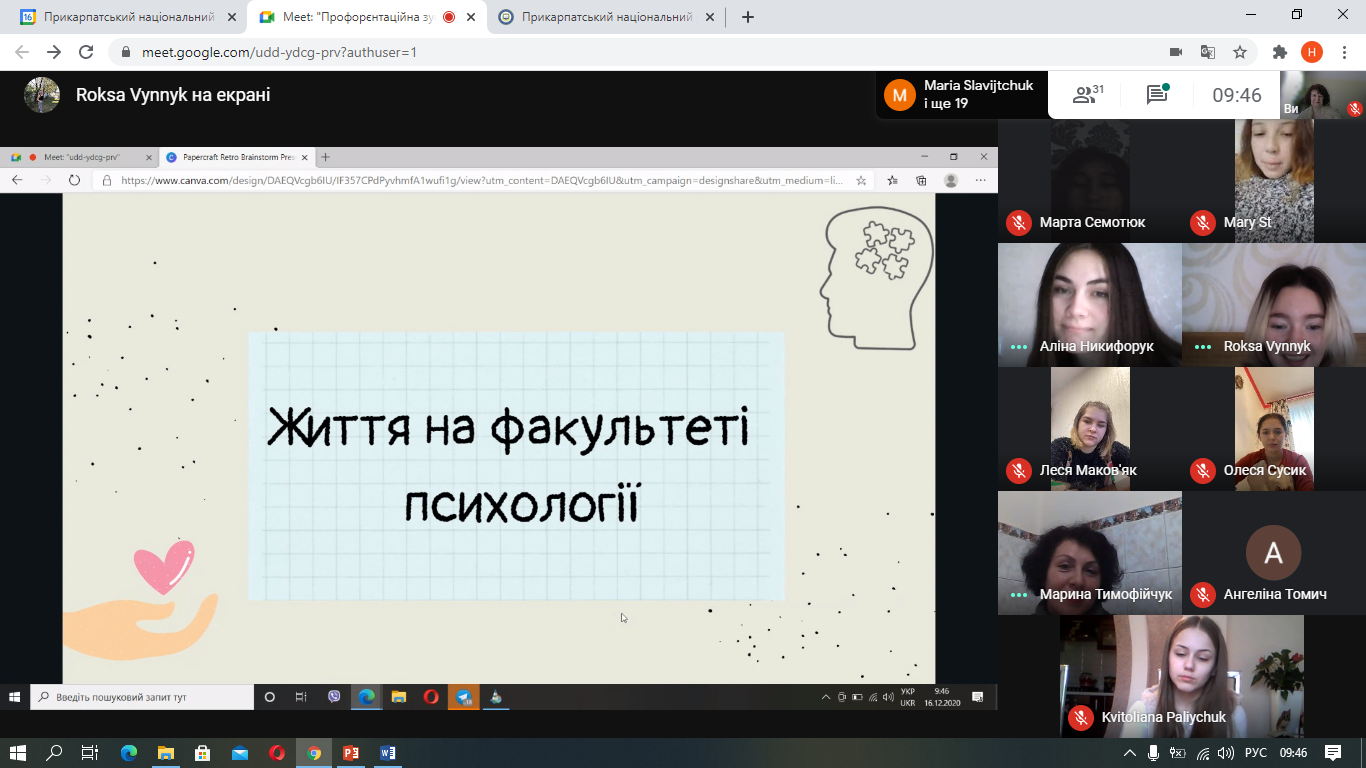Show hidden system tray icons
This screenshot has height=768, width=1366.
pyautogui.click(x=1129, y=753)
